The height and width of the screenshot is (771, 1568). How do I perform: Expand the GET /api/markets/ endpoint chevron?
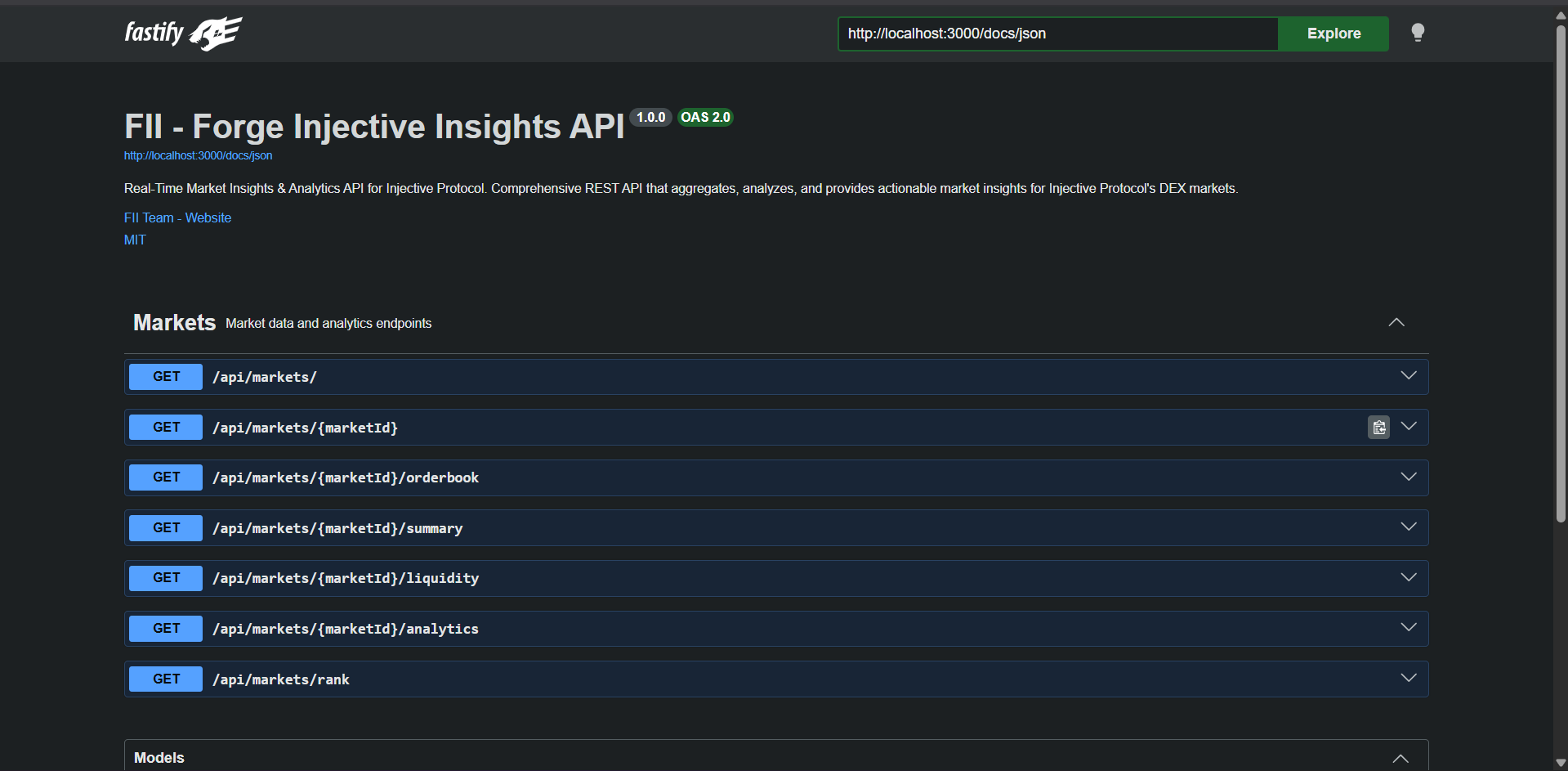[1408, 376]
